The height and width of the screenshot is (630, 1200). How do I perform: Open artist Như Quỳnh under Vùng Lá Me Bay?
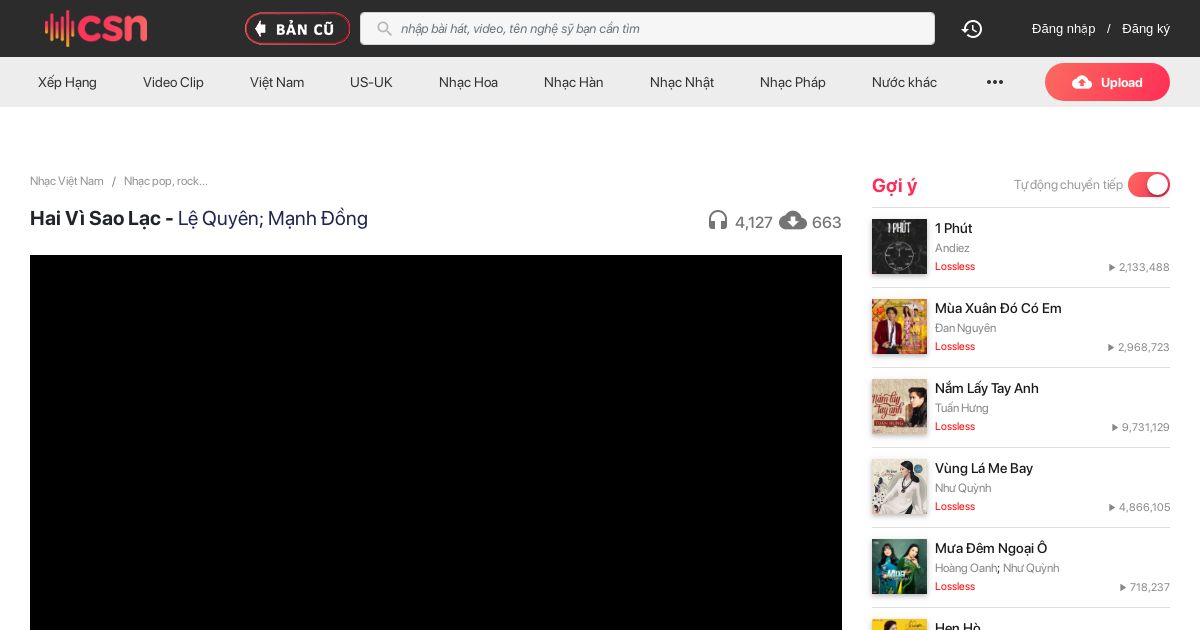tap(963, 488)
